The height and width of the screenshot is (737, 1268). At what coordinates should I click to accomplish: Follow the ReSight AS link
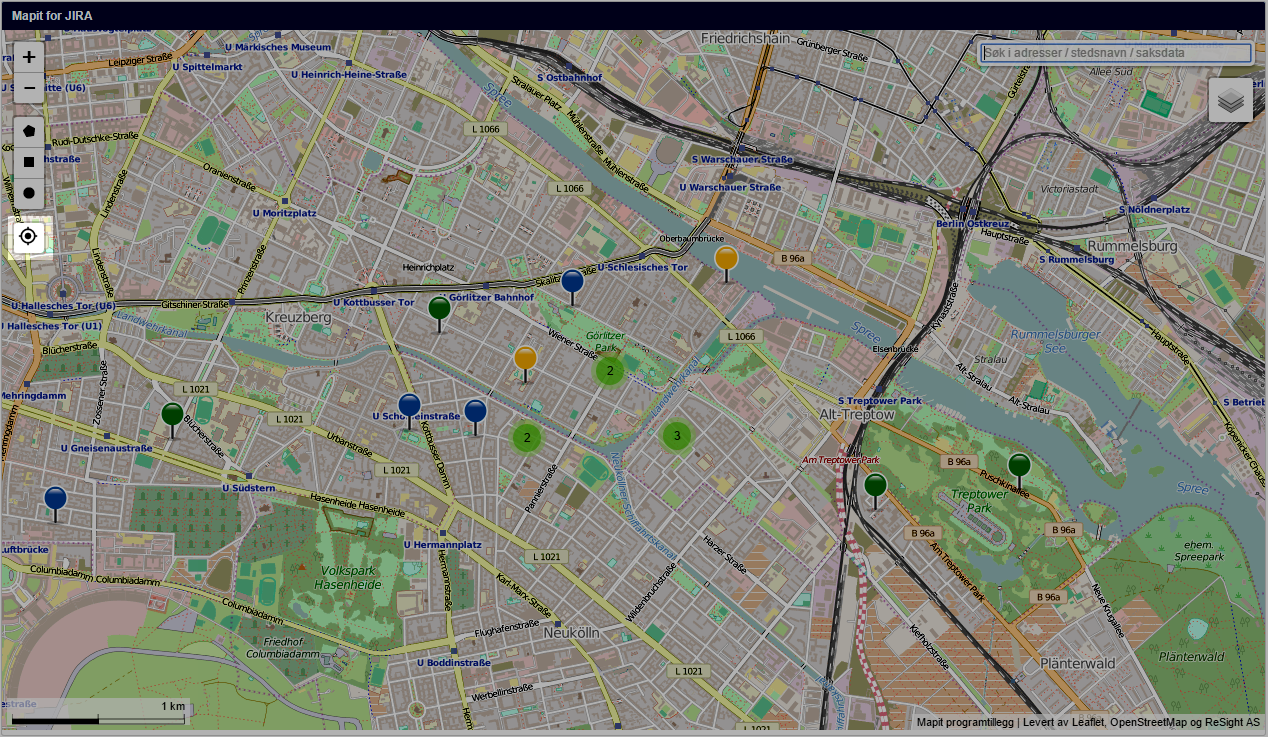[x=1233, y=722]
